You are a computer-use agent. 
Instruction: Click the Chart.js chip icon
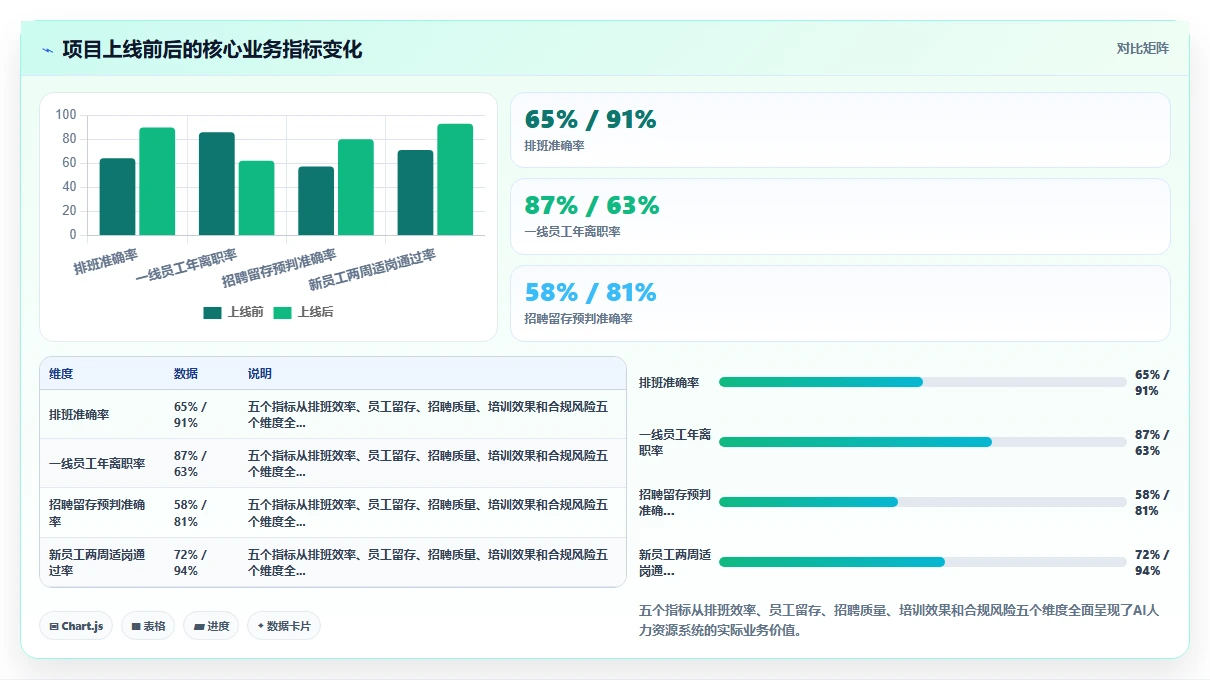click(x=54, y=626)
